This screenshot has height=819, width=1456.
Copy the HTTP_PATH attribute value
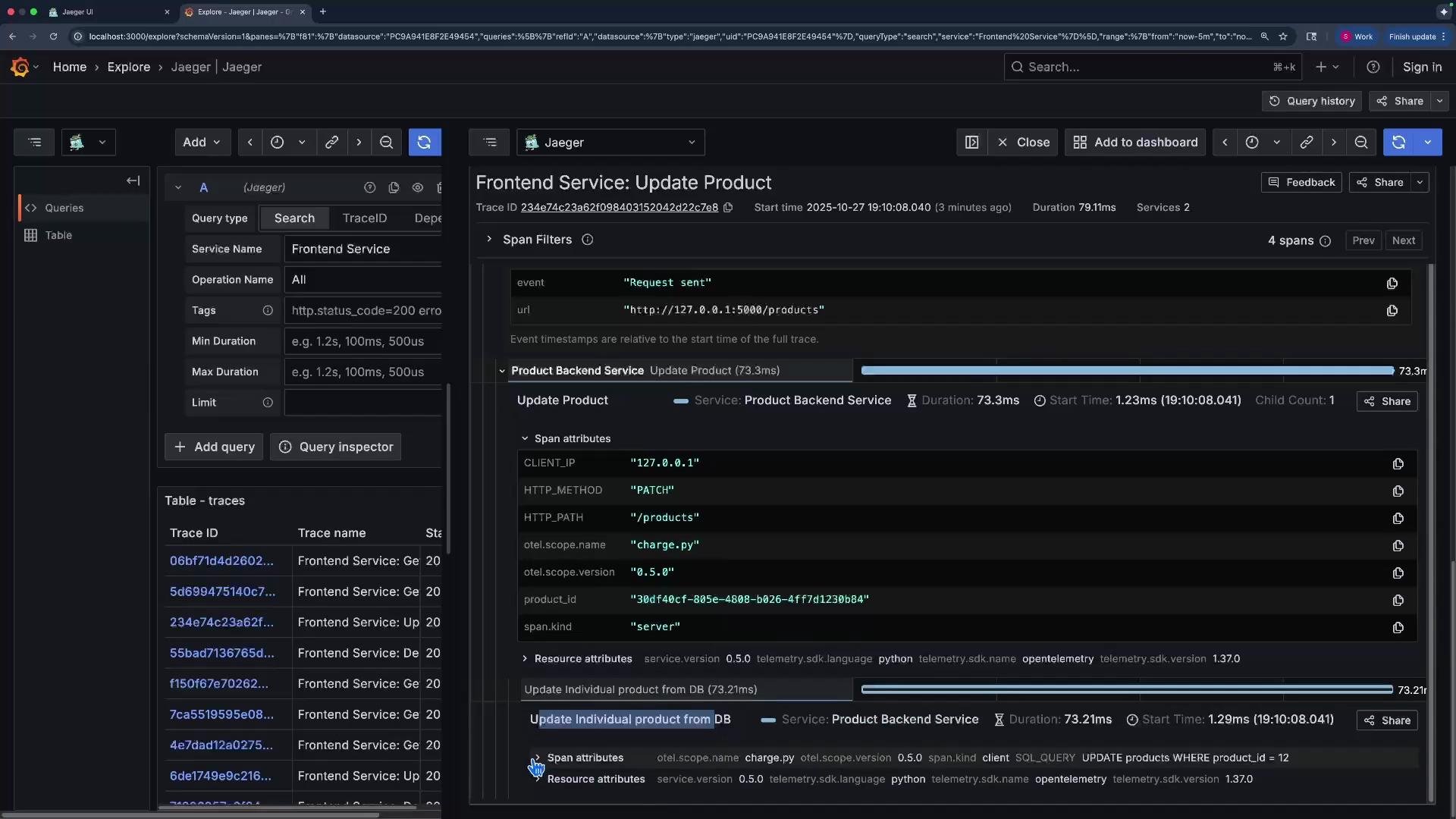(x=1398, y=518)
